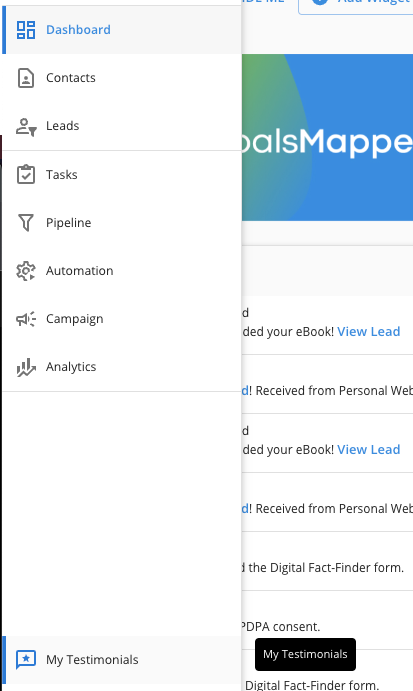
Task: Click the My Testimonials star-bubble icon
Action: pos(26,660)
